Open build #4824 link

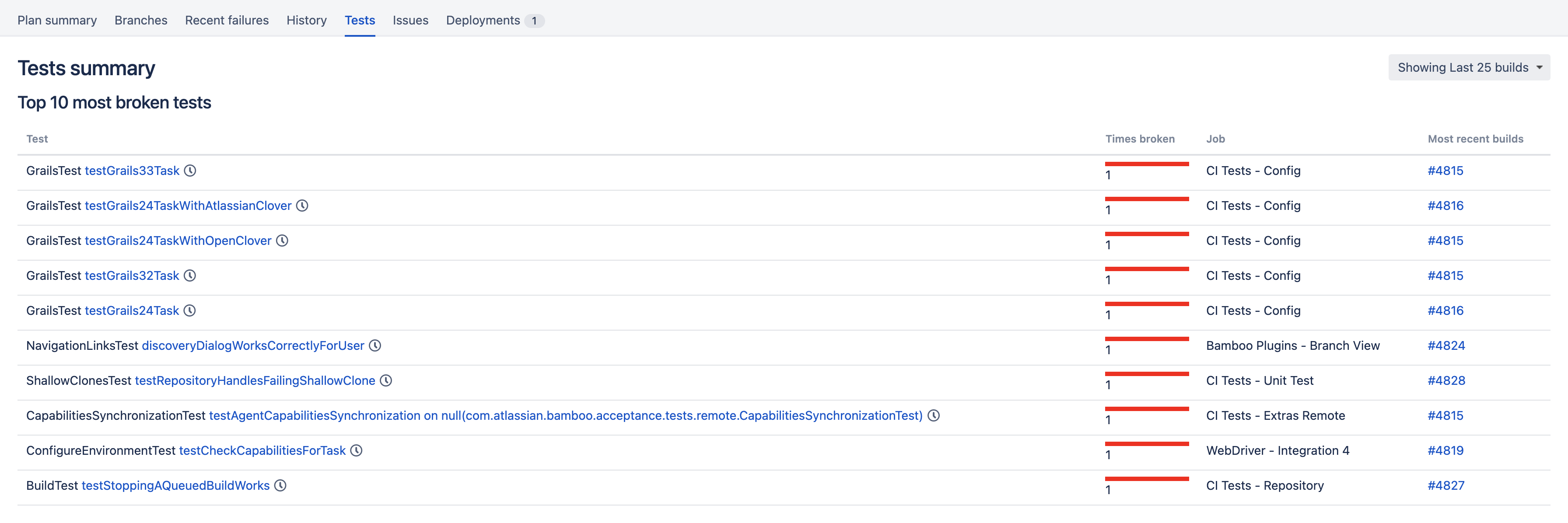(1445, 345)
